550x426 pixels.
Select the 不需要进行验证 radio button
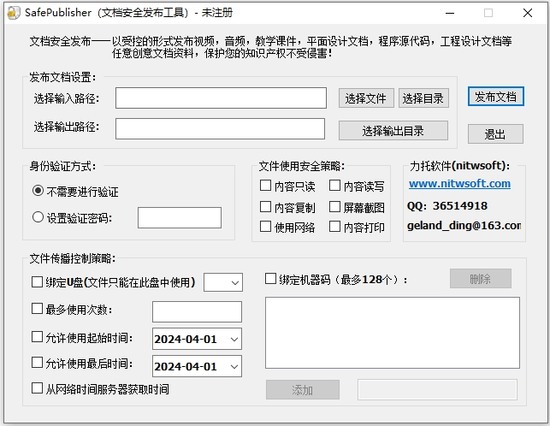click(x=38, y=191)
